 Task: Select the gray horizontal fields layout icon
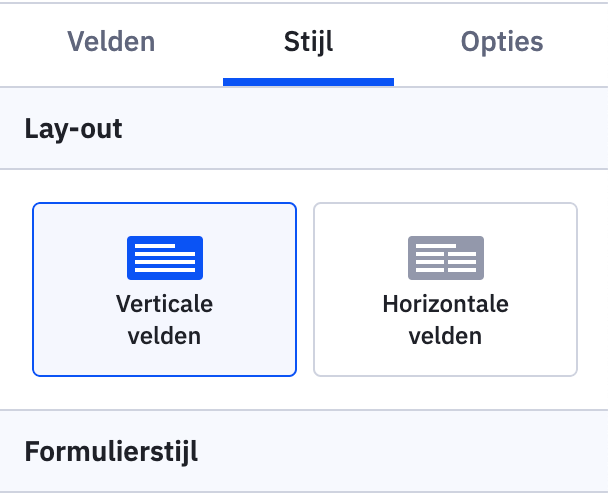(446, 258)
